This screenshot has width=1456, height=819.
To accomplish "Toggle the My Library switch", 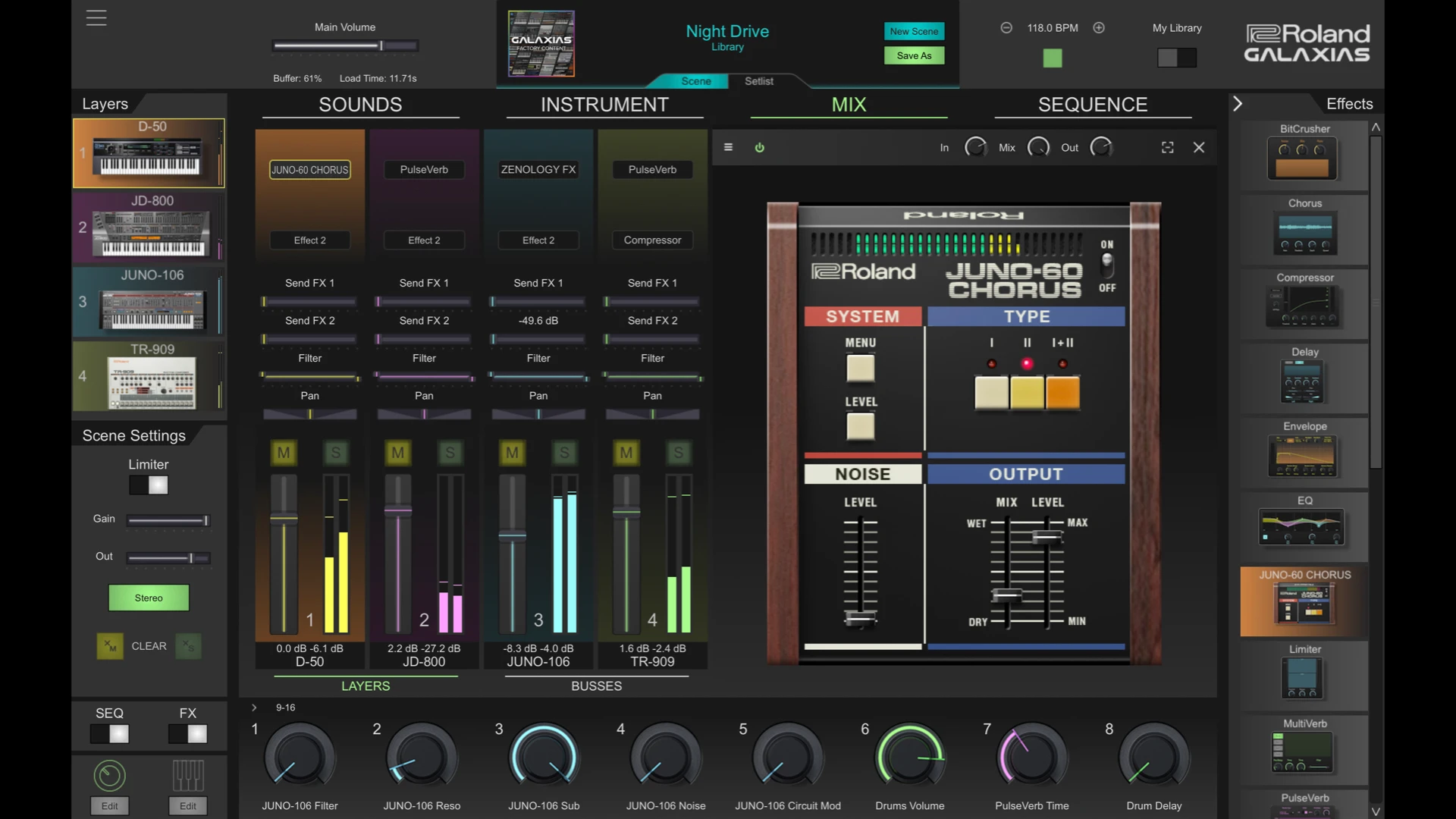I will (1176, 58).
